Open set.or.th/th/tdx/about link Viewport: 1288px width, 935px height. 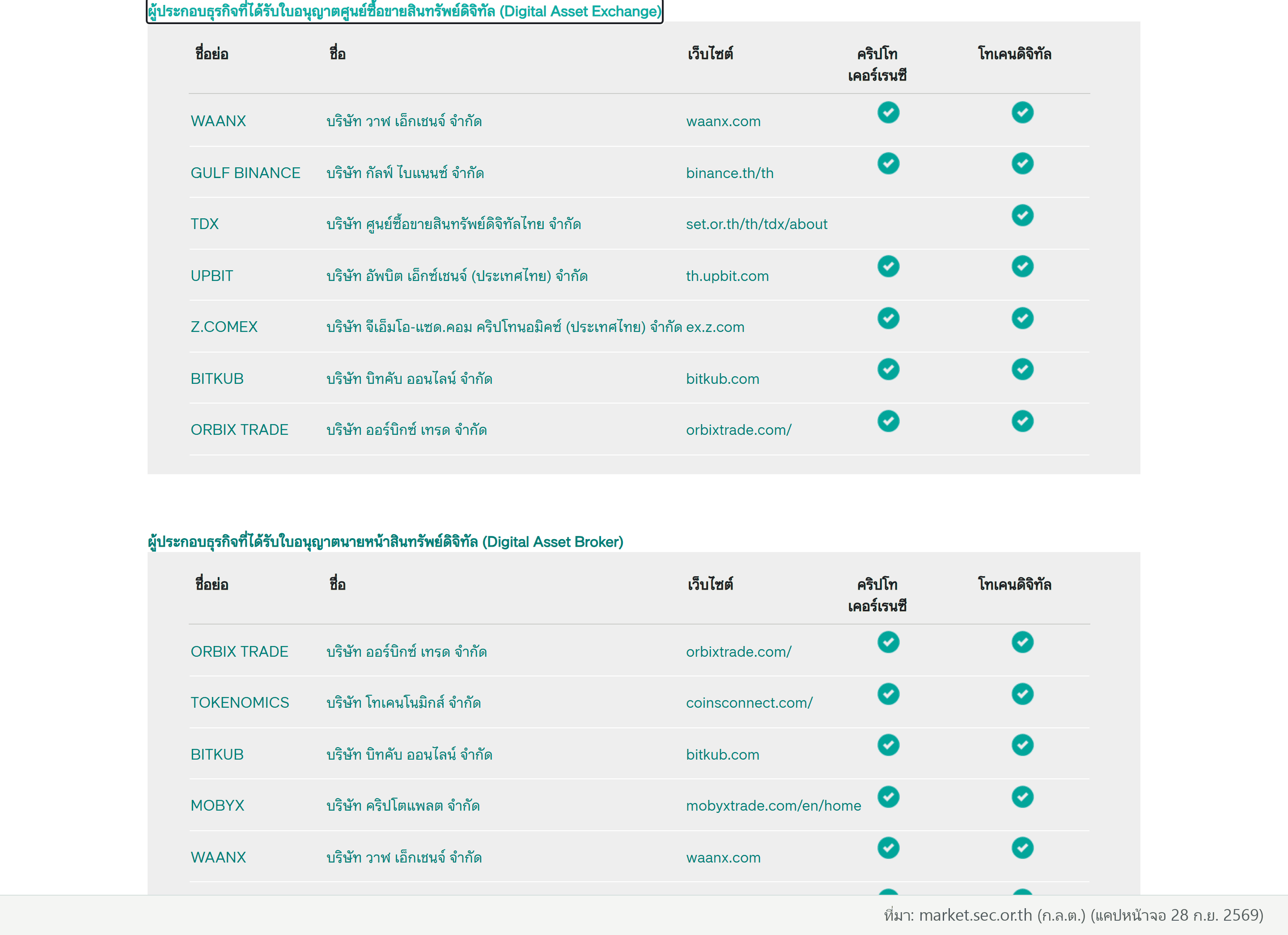click(756, 225)
